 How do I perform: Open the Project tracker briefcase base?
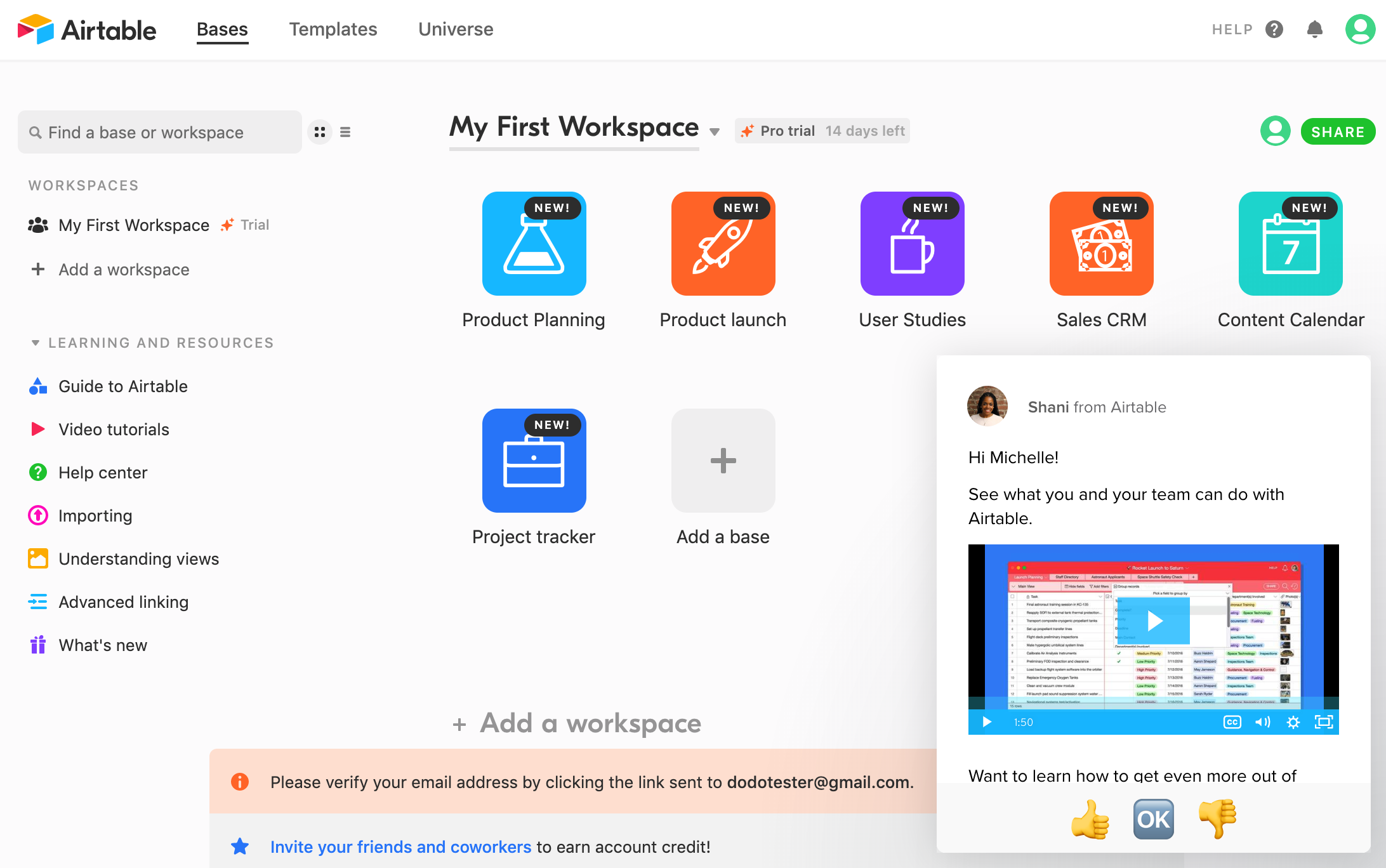534,461
